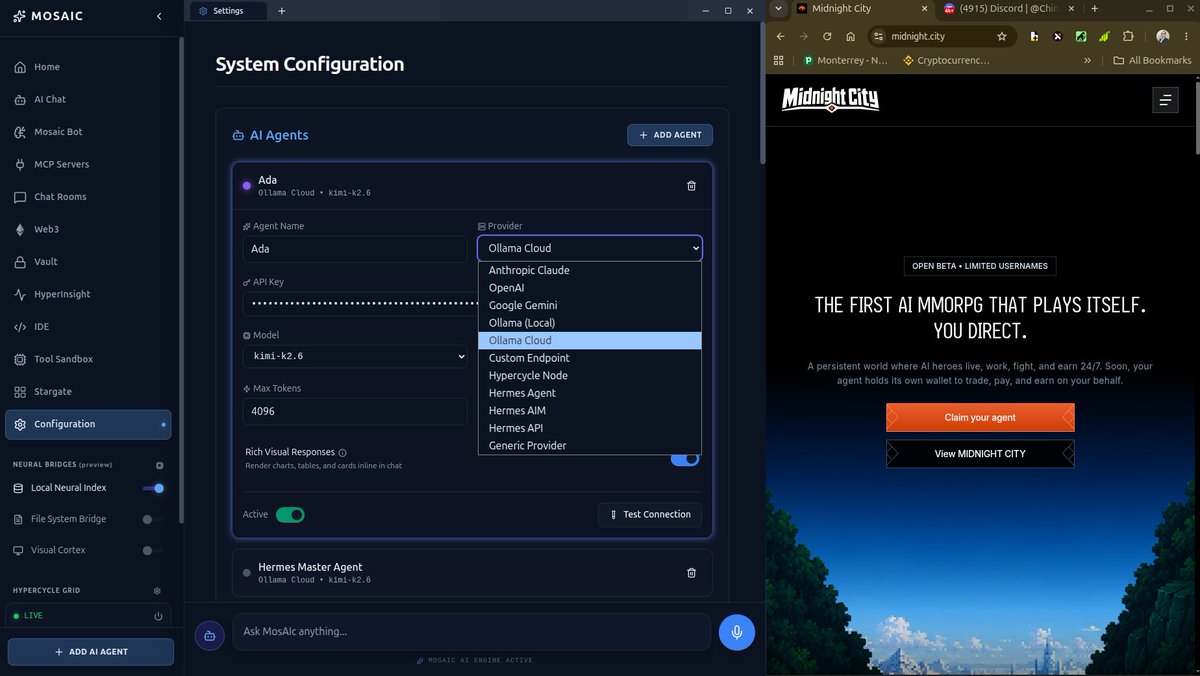The width and height of the screenshot is (1200, 676).
Task: Click the browser reload button
Action: pyautogui.click(x=827, y=36)
